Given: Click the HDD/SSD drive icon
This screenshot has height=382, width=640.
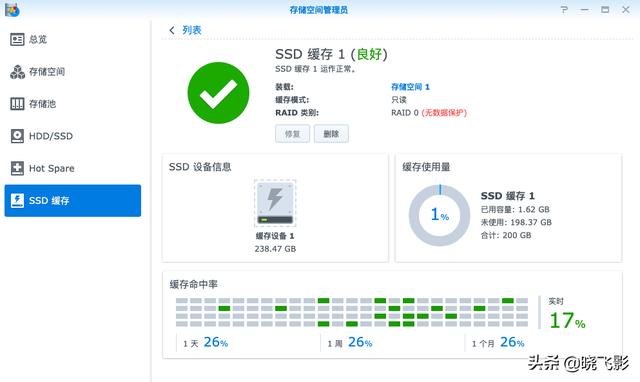Looking at the screenshot, I should click(17, 136).
